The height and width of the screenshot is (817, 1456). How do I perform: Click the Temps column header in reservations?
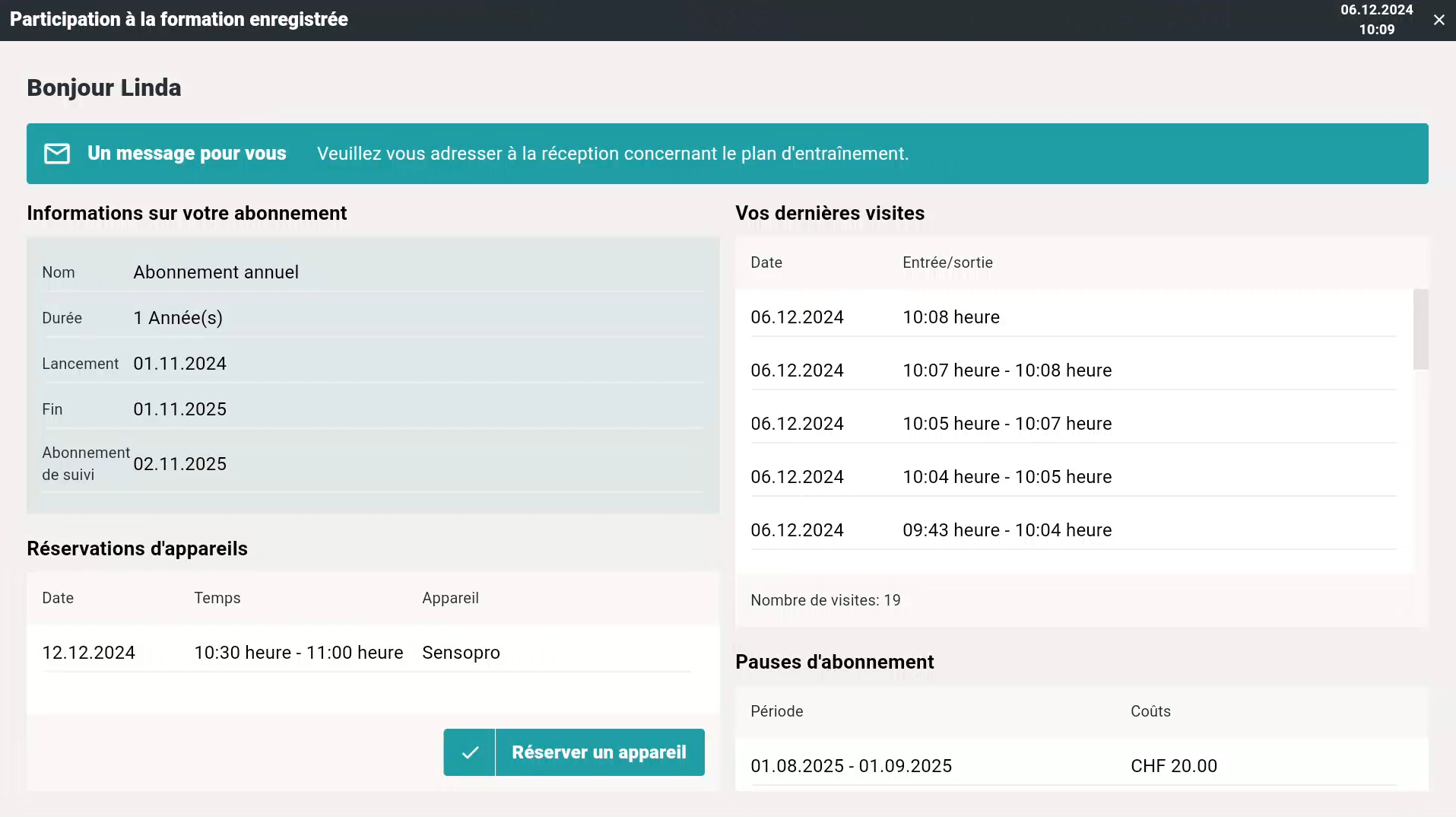tap(217, 598)
